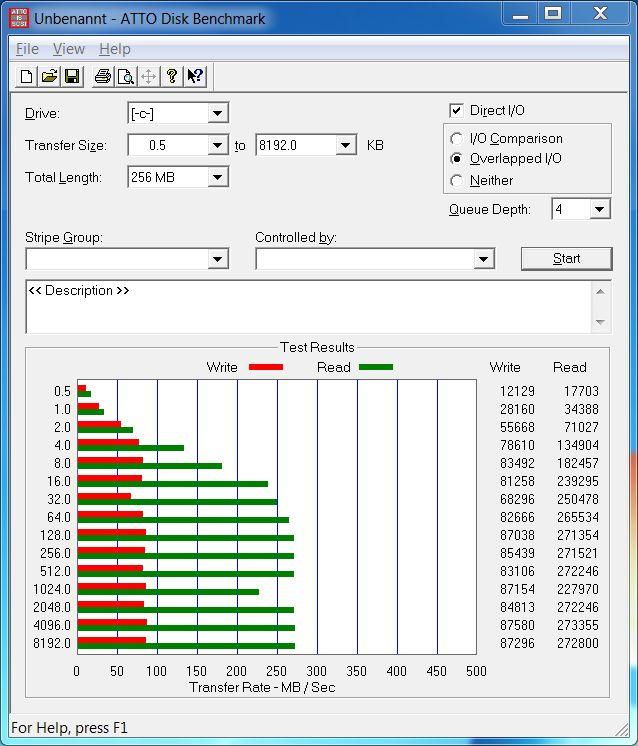The image size is (638, 746).
Task: Click the question mark About icon
Action: (172, 76)
